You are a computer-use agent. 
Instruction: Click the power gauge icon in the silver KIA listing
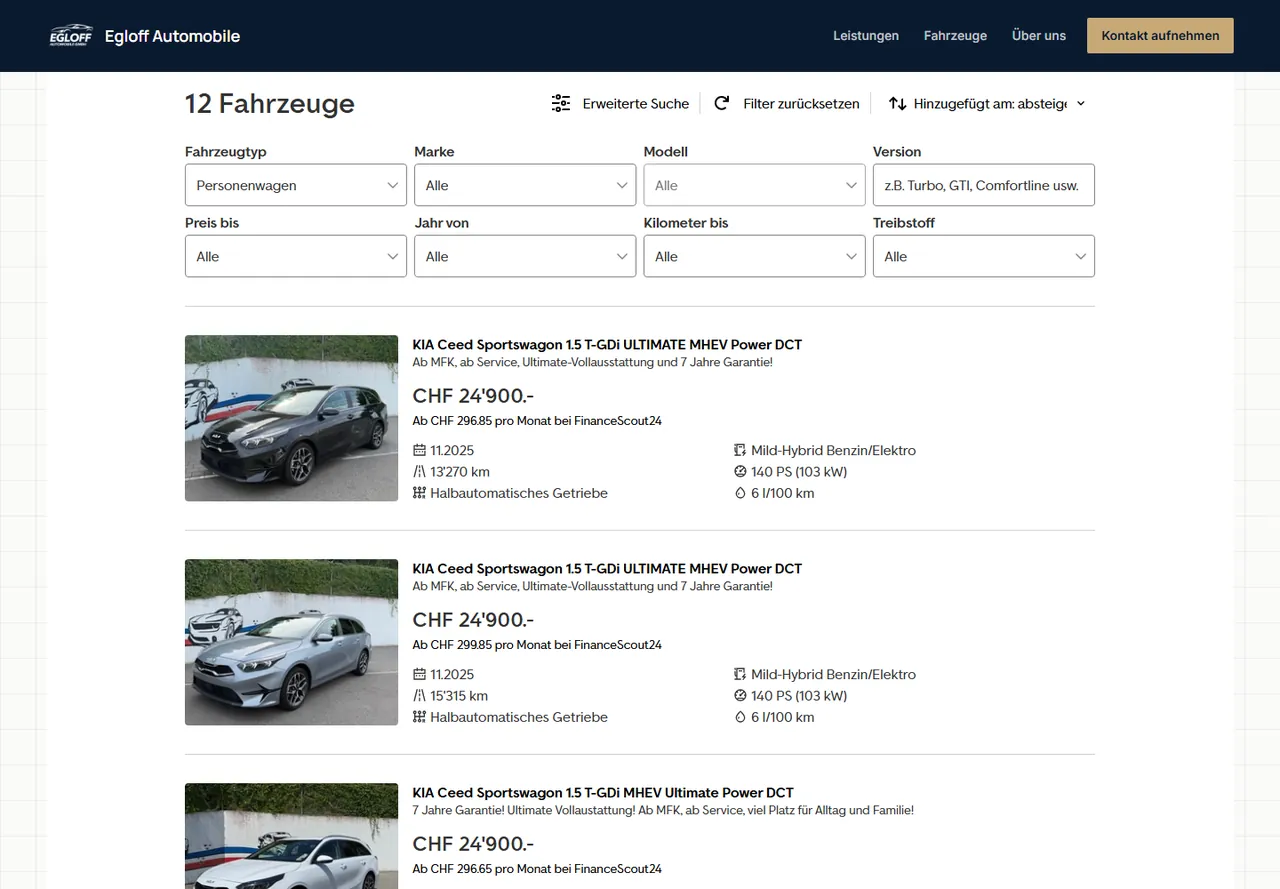pos(740,696)
